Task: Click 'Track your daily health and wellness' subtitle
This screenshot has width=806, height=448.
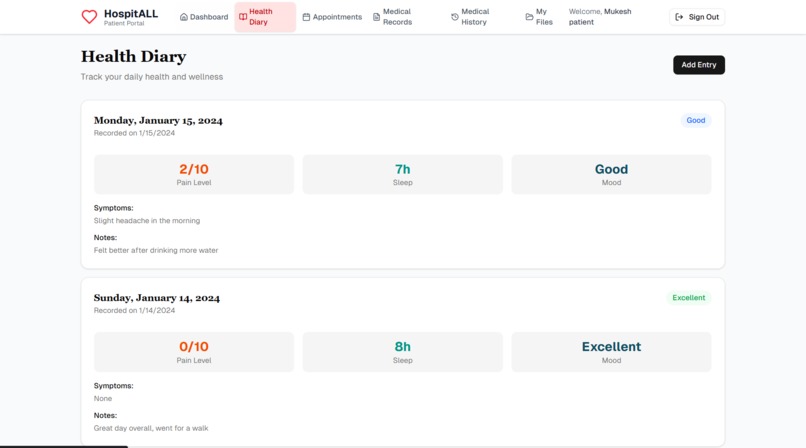Action: [152, 77]
